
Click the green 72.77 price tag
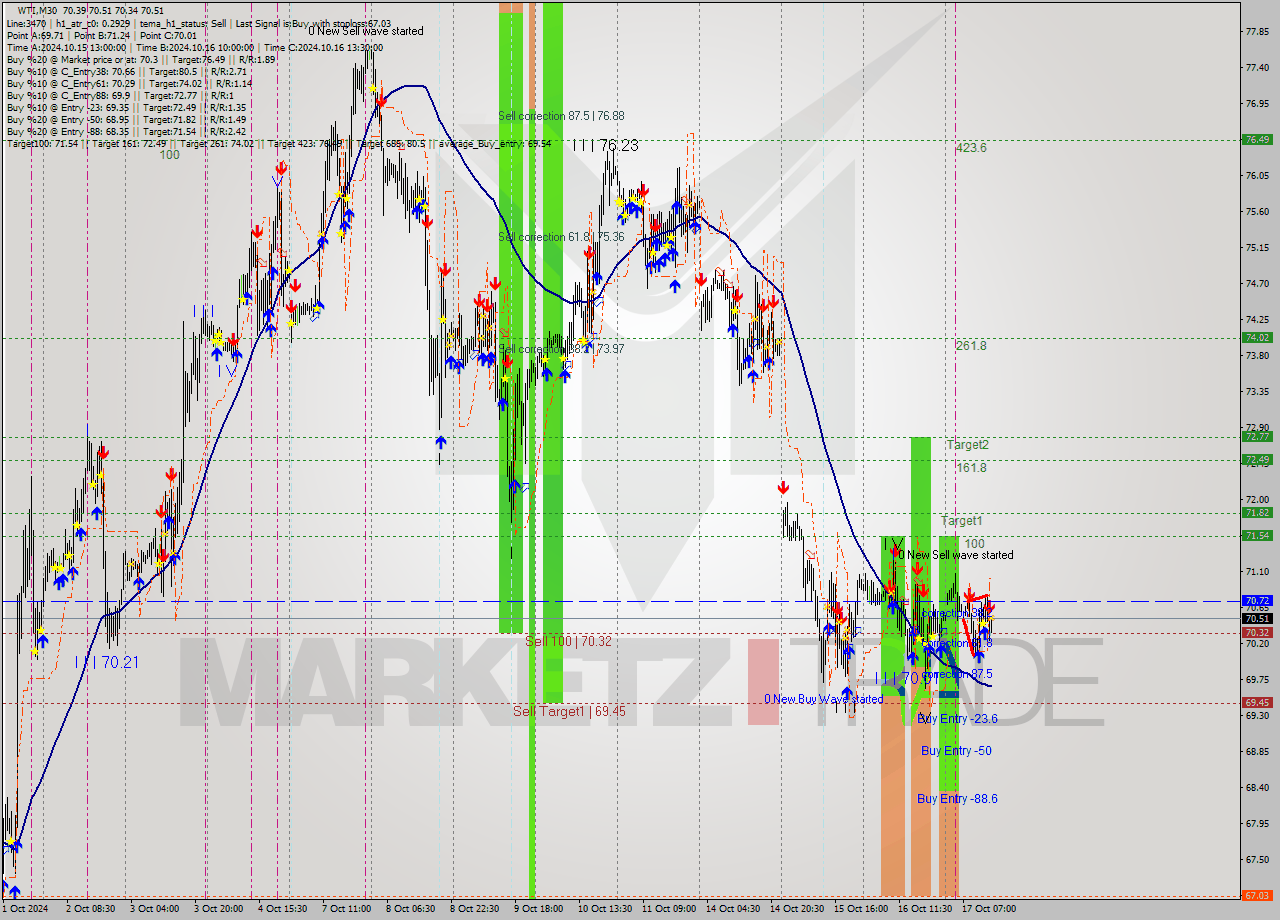[1257, 437]
